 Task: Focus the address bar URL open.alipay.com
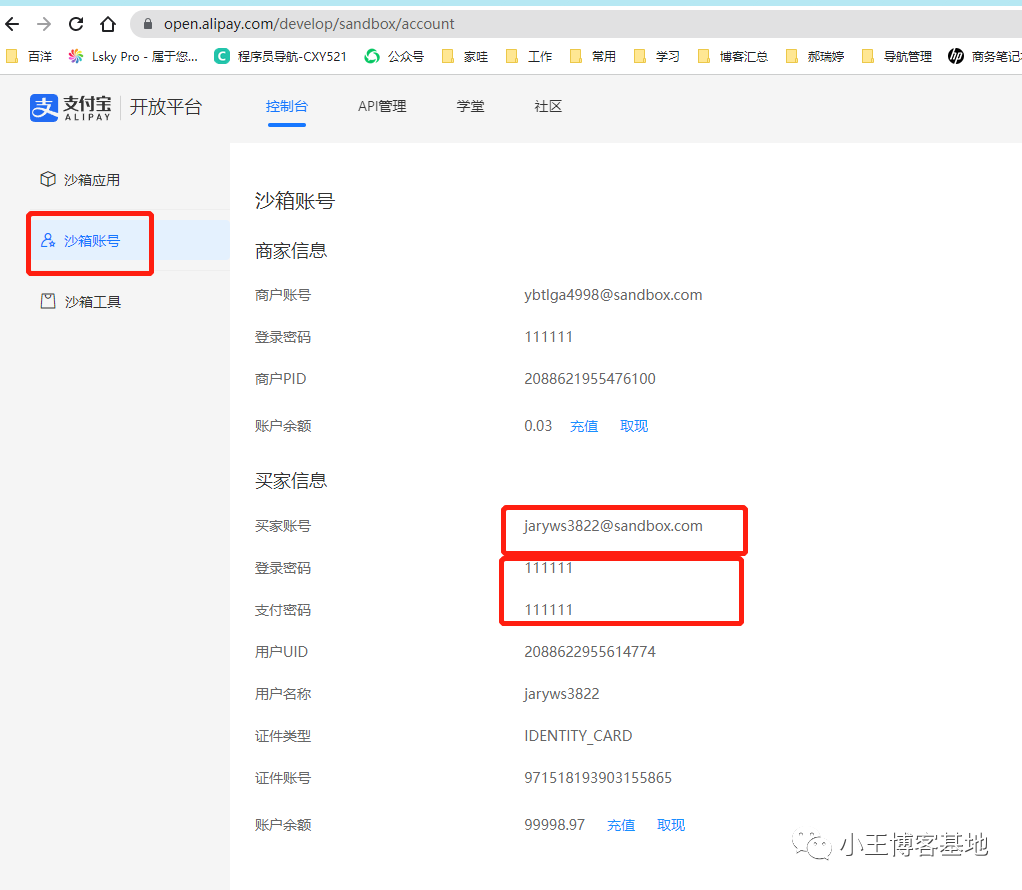coord(309,24)
